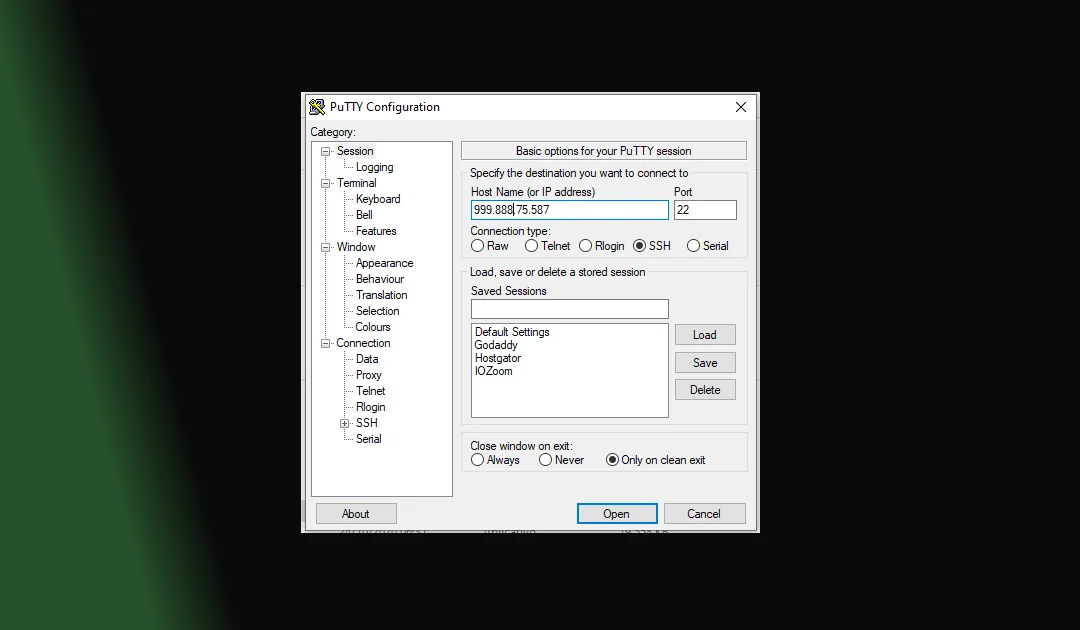Open the Terminal category

point(356,183)
